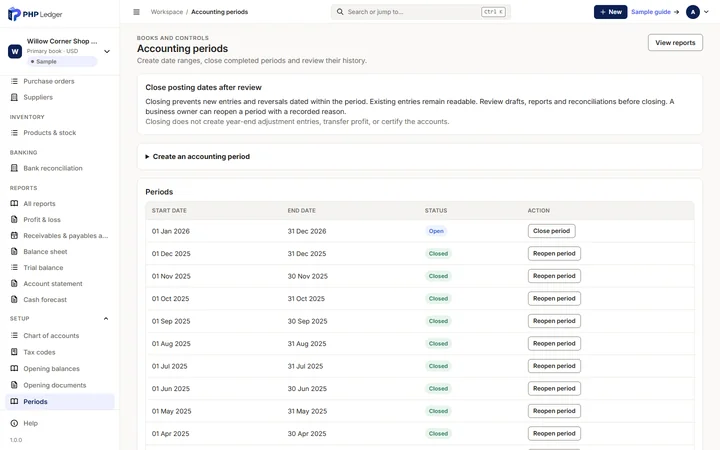Click the Cash forecast icon

14,300
